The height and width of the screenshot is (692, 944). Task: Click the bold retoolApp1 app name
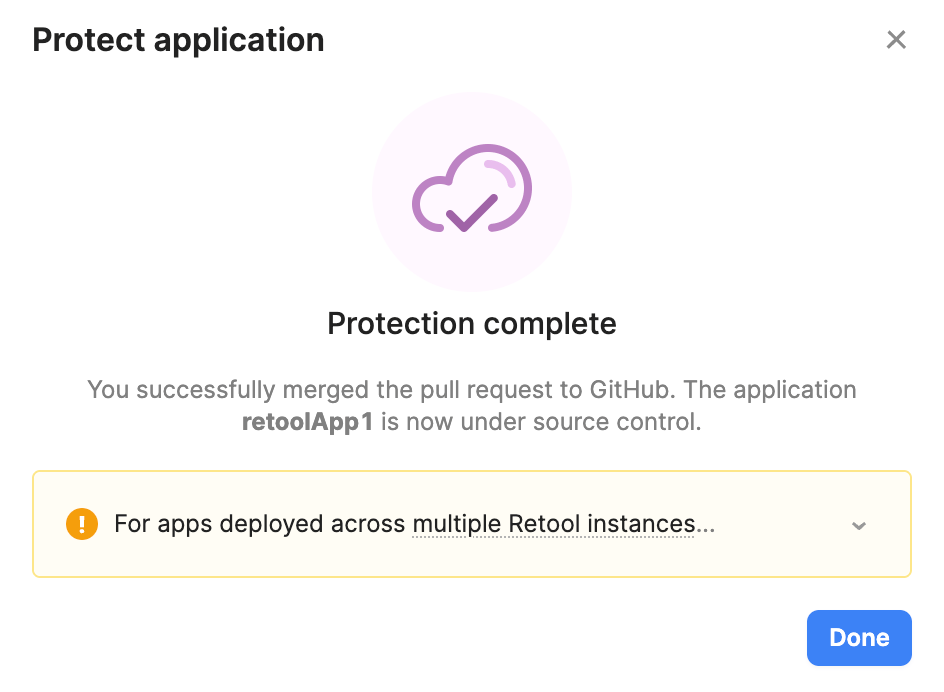pyautogui.click(x=307, y=422)
